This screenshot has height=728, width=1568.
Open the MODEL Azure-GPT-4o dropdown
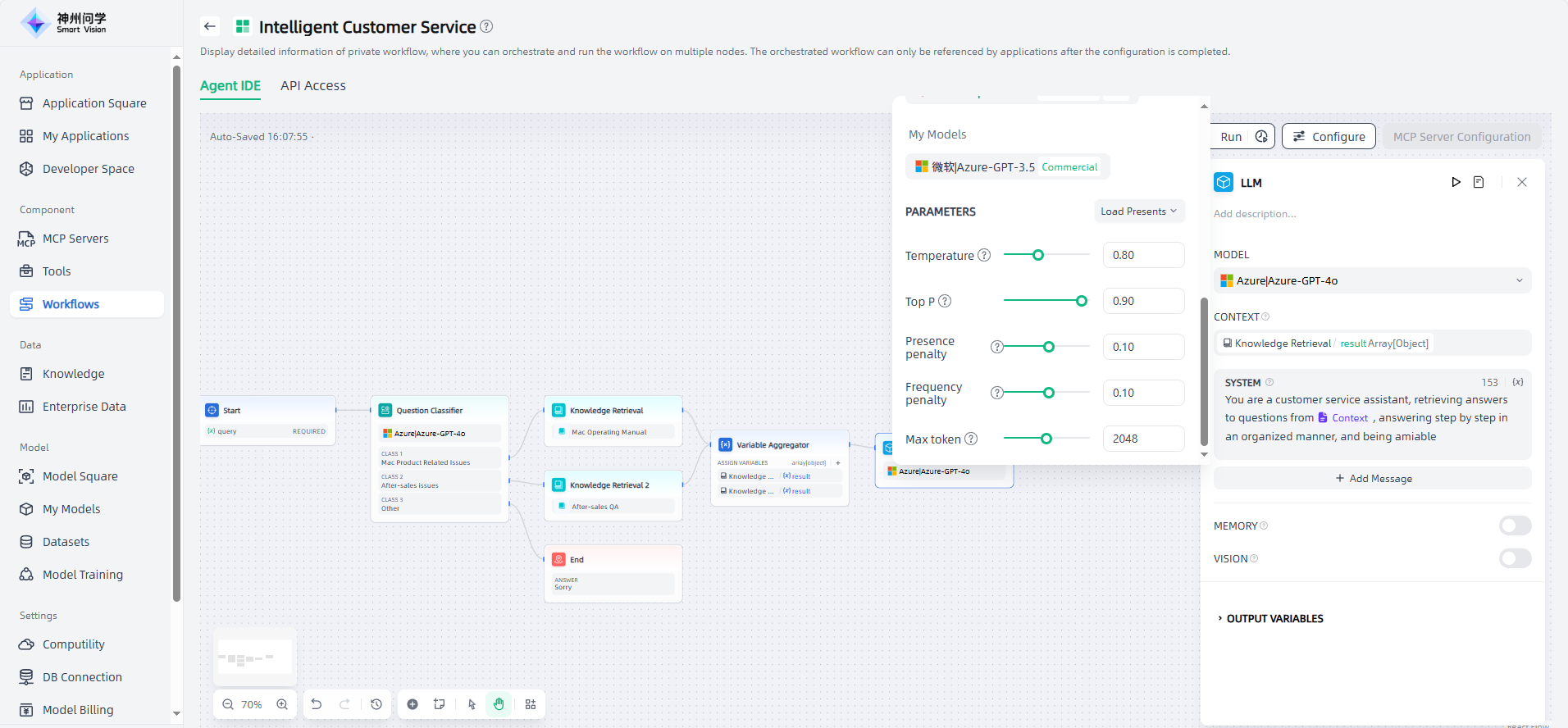[x=1371, y=280]
